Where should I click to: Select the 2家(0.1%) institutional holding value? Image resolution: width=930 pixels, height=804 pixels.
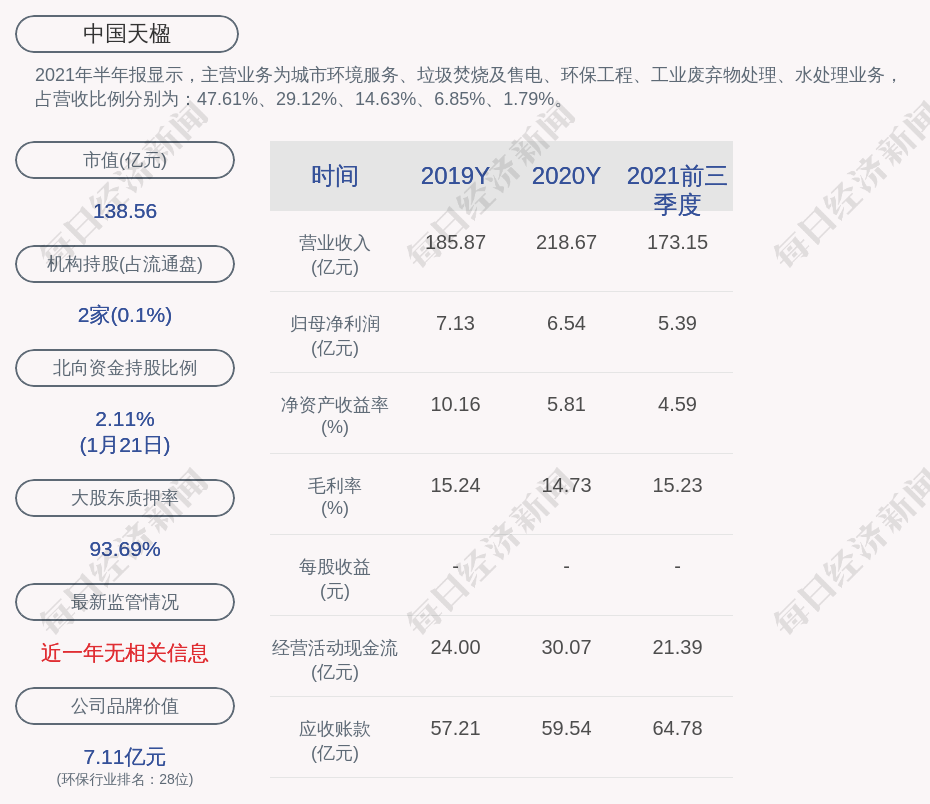(125, 315)
